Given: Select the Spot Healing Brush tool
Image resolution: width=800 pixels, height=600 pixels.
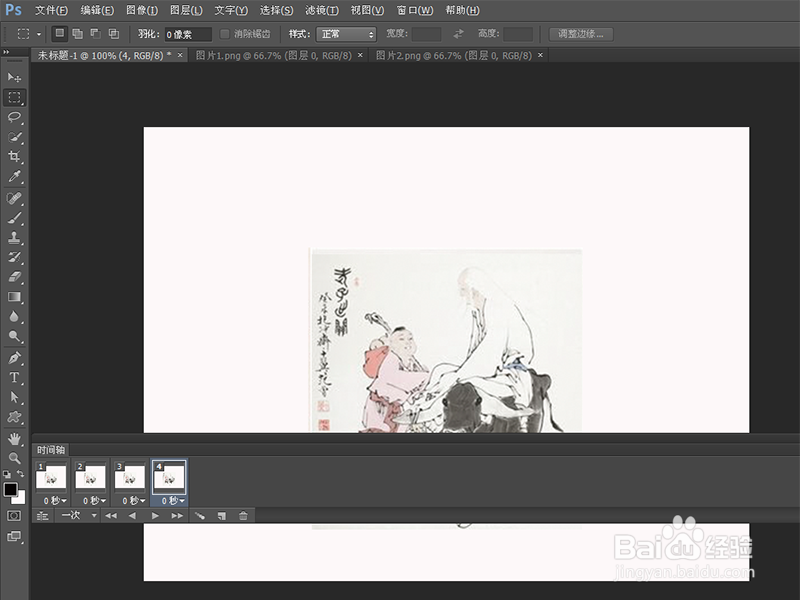Looking at the screenshot, I should click(x=14, y=198).
